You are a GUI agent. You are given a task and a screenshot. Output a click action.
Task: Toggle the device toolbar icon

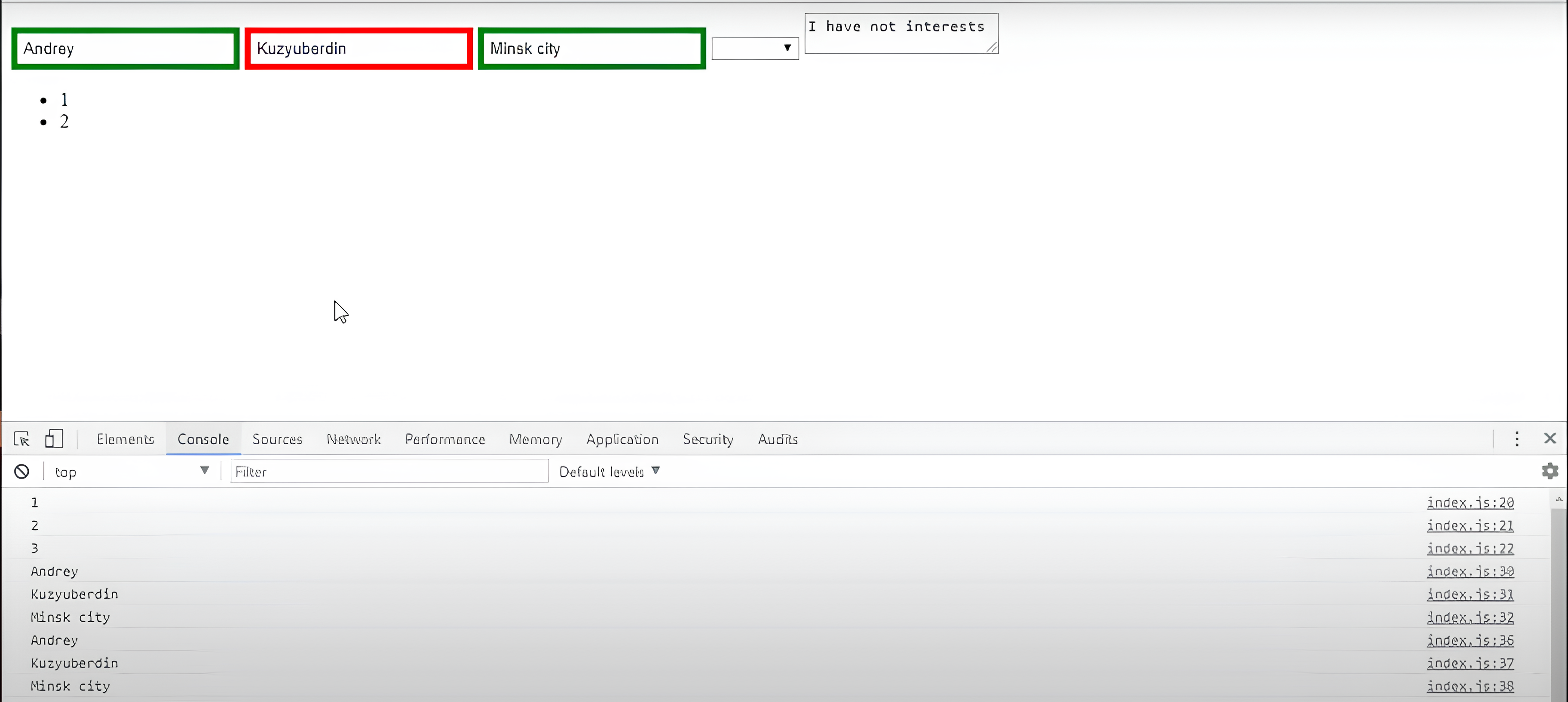[x=54, y=439]
